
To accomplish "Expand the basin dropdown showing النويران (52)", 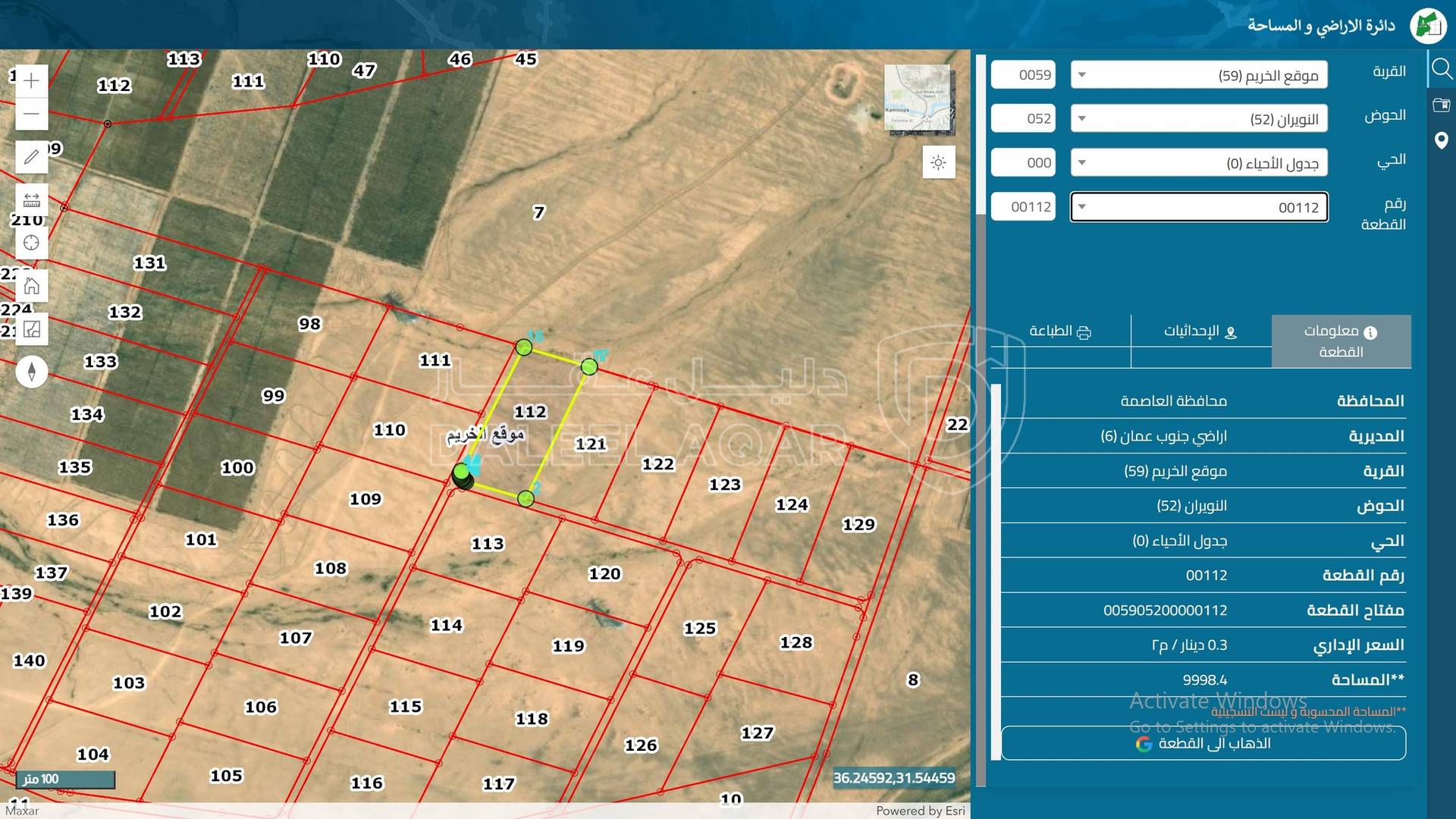I will pos(1198,119).
